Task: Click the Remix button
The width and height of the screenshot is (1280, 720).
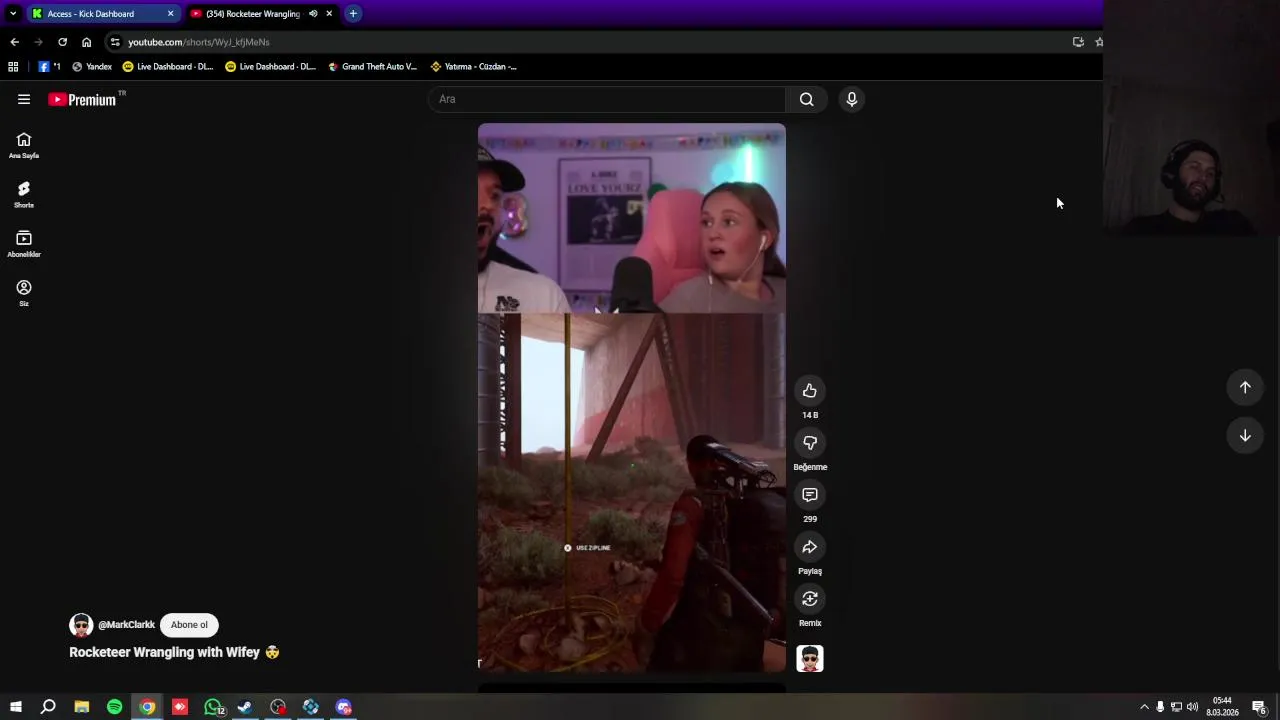Action: (810, 599)
